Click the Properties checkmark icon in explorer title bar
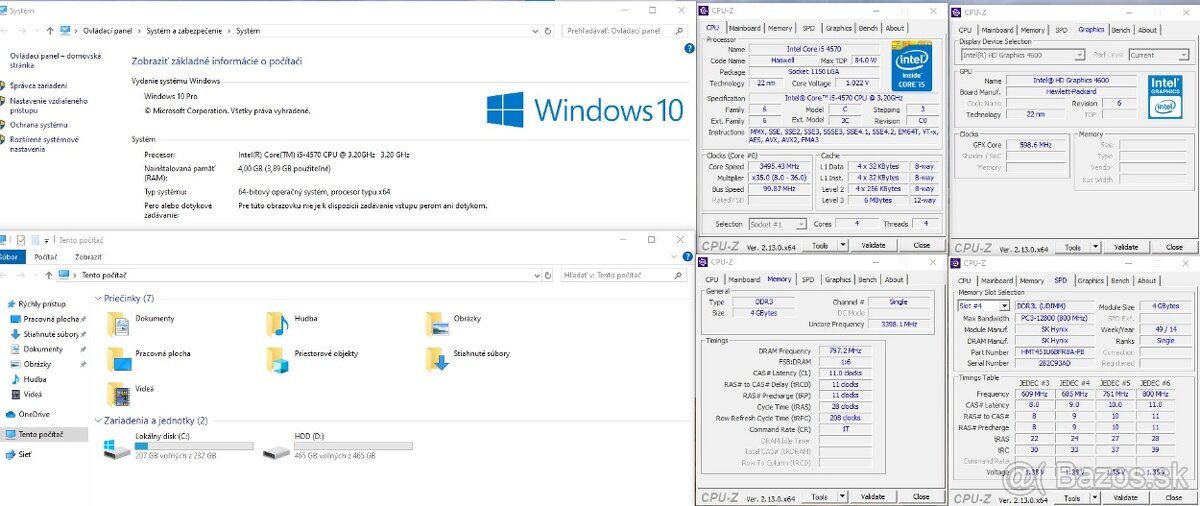The image size is (1200, 506). tap(19, 240)
